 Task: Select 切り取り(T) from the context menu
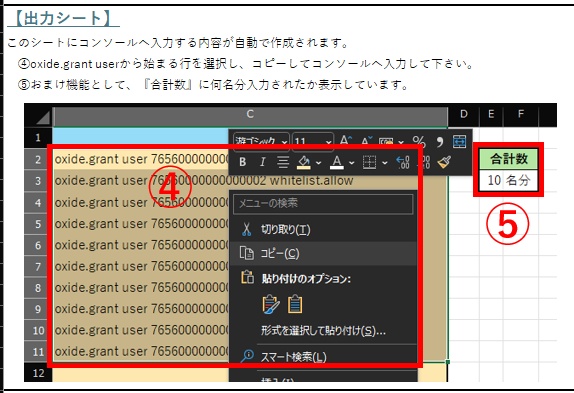tap(323, 230)
